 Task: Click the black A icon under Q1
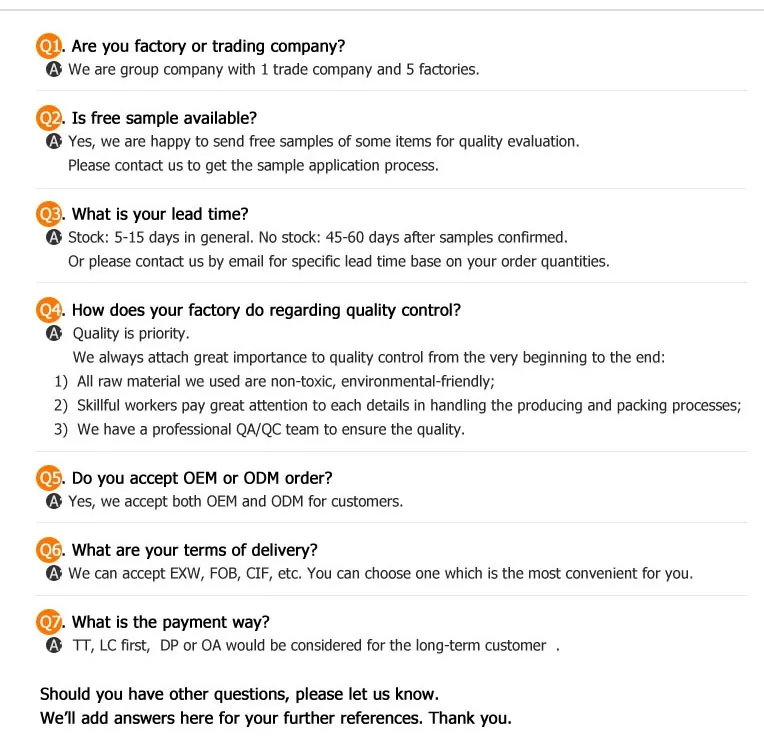click(54, 70)
